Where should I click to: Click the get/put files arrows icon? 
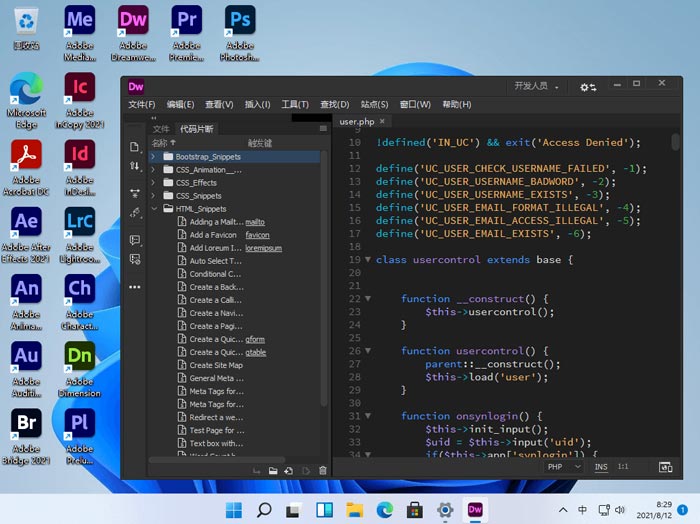pyautogui.click(x=134, y=166)
